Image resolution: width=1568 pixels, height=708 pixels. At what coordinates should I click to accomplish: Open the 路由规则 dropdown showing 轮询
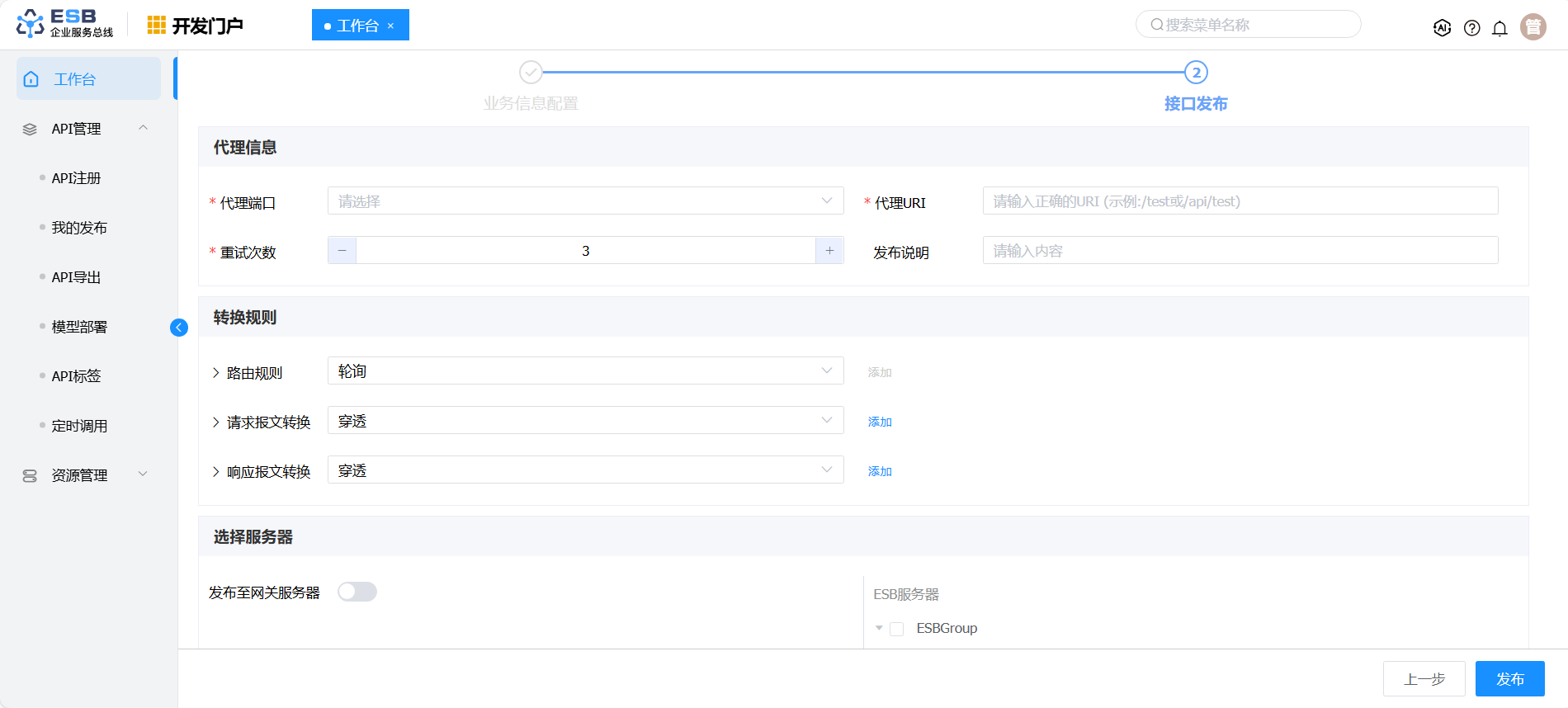tap(585, 371)
